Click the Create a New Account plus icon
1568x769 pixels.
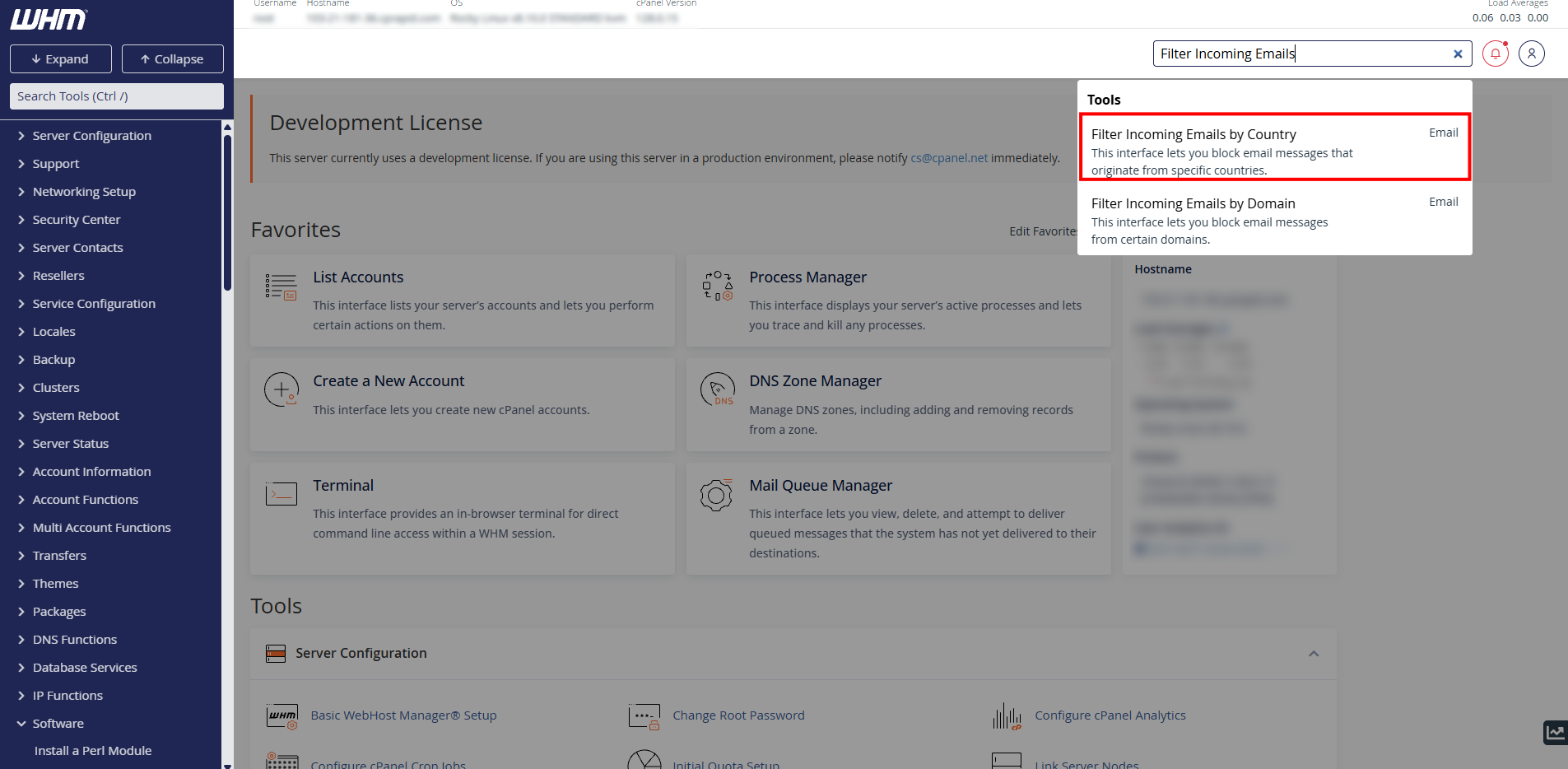tap(281, 389)
